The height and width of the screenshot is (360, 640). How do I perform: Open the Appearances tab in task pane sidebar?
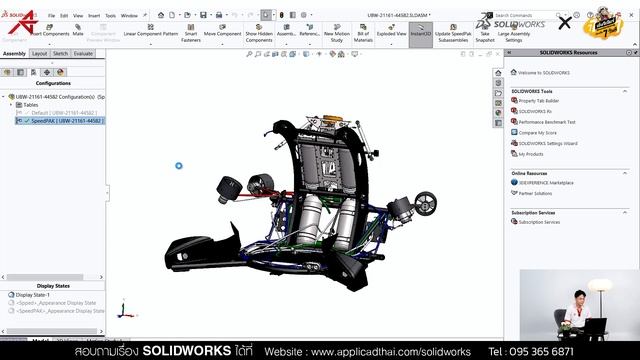498,113
